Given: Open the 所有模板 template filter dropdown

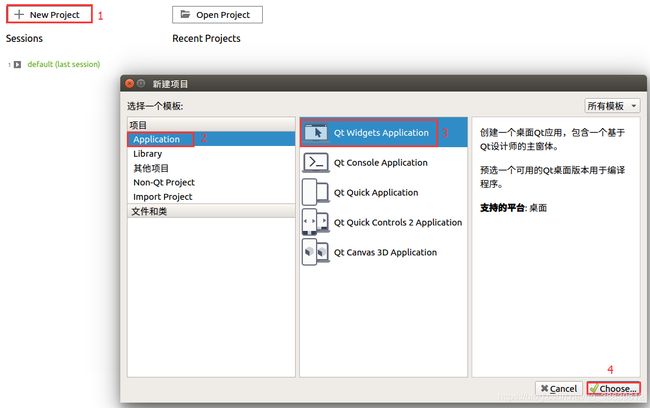Looking at the screenshot, I should point(612,106).
